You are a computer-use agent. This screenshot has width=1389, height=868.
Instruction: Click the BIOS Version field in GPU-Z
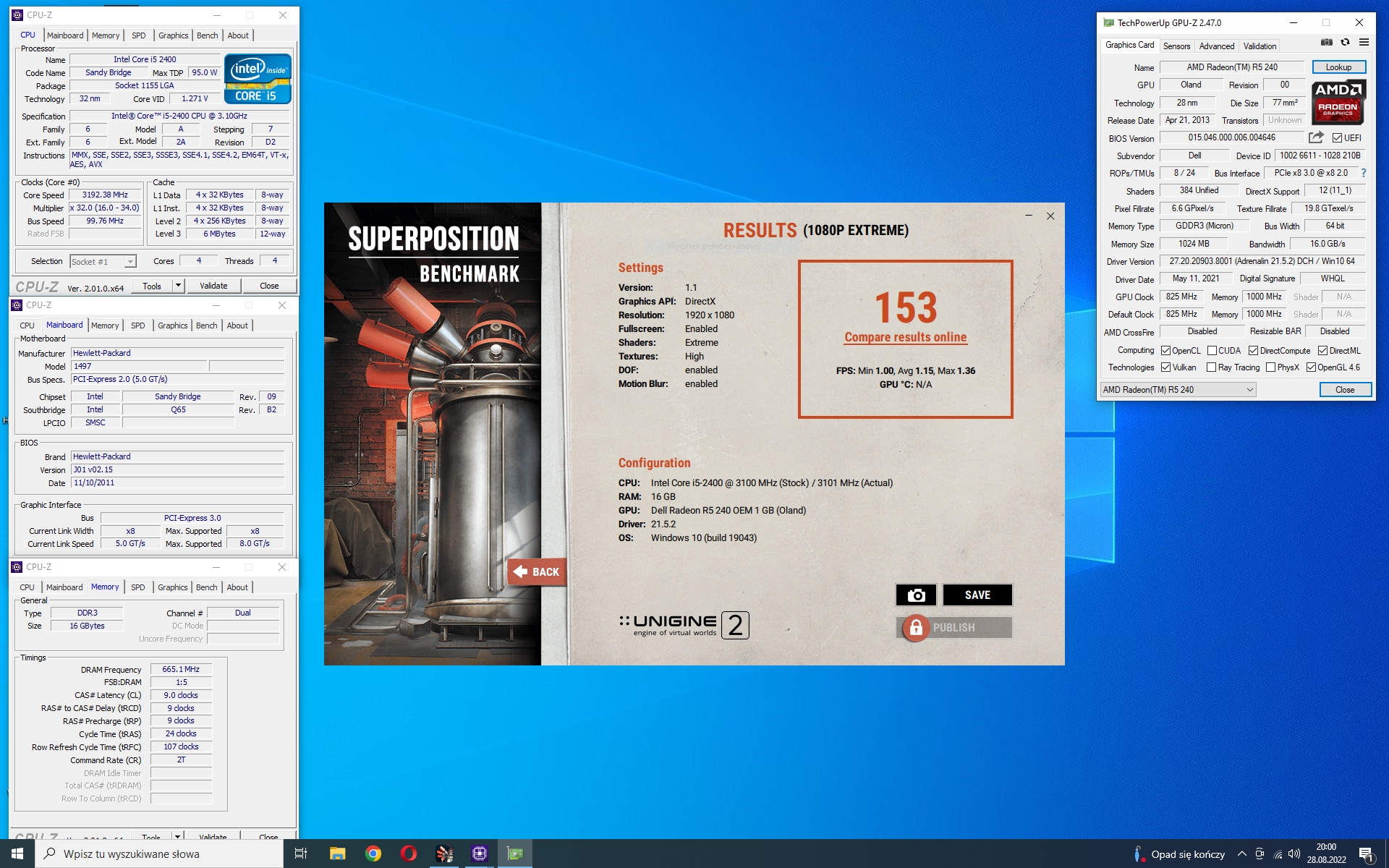point(1232,137)
